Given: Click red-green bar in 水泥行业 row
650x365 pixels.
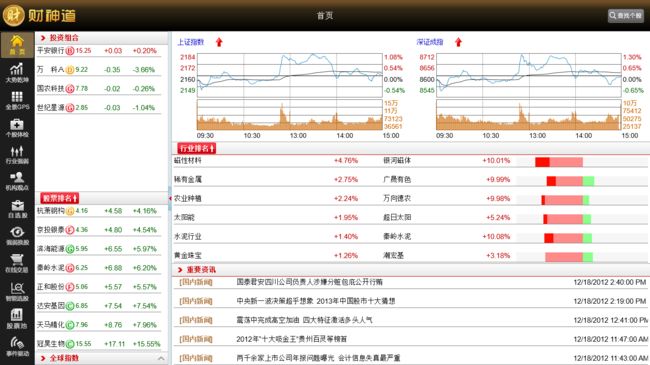Looking at the screenshot, I should pos(568,238).
